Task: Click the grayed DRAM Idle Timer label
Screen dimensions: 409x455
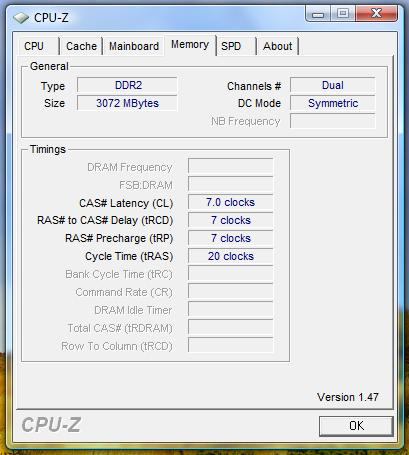Action: pos(133,310)
